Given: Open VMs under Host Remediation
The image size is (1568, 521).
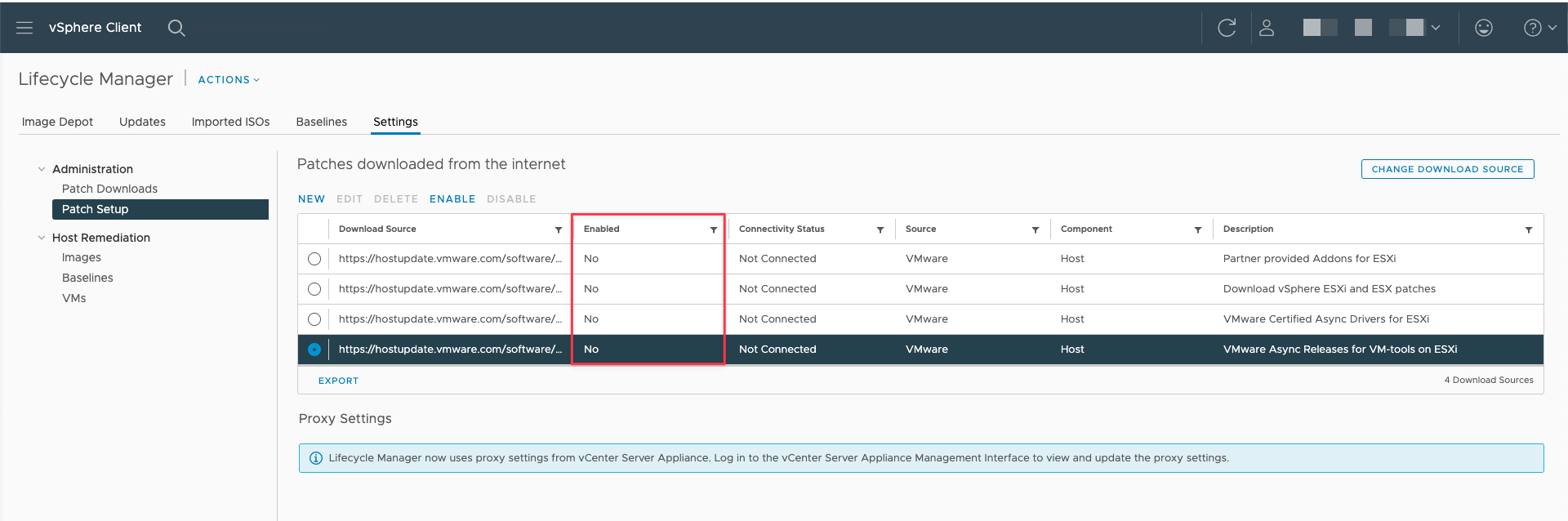Looking at the screenshot, I should tap(73, 298).
